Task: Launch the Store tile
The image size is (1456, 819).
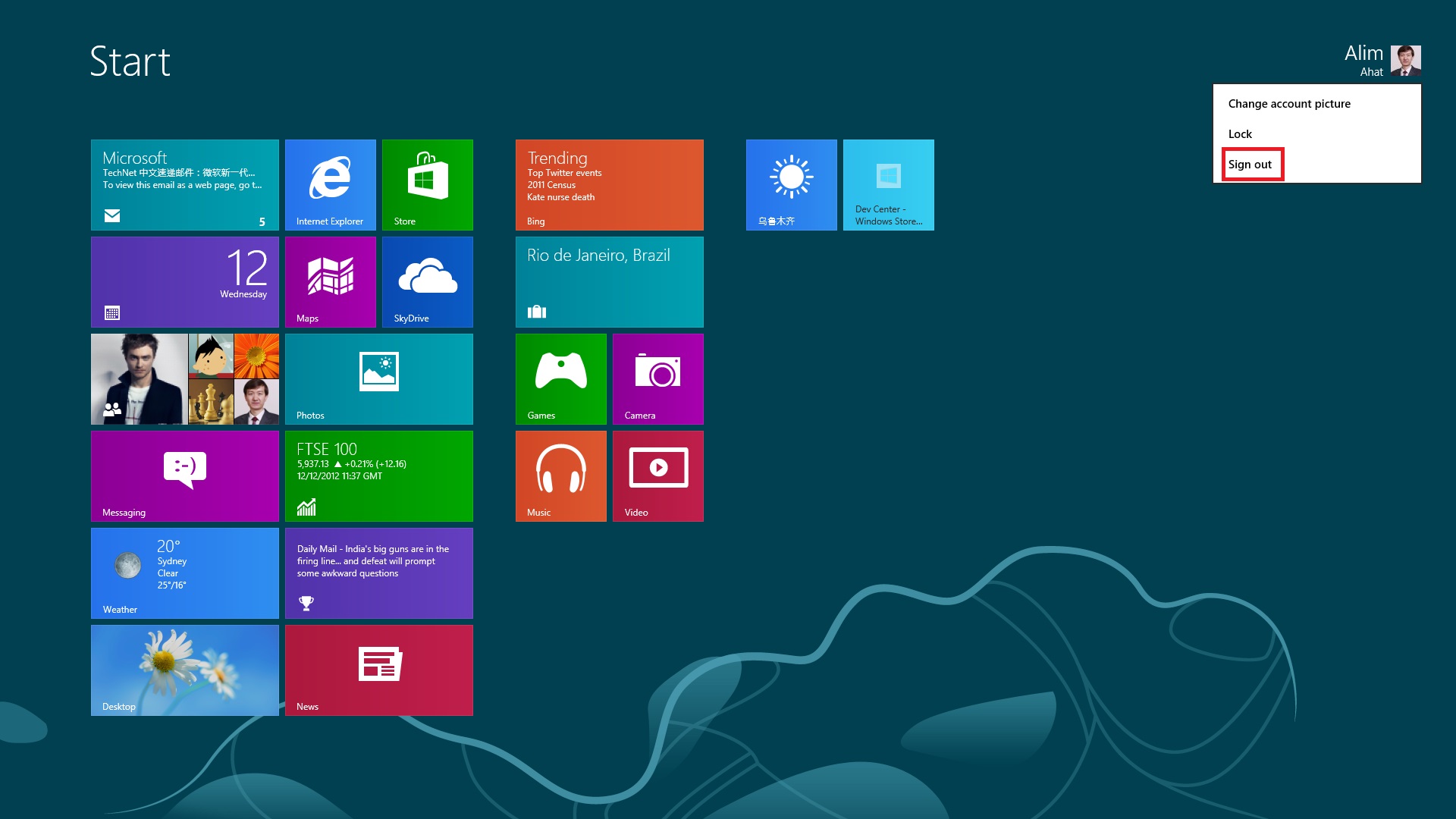Action: 427,184
